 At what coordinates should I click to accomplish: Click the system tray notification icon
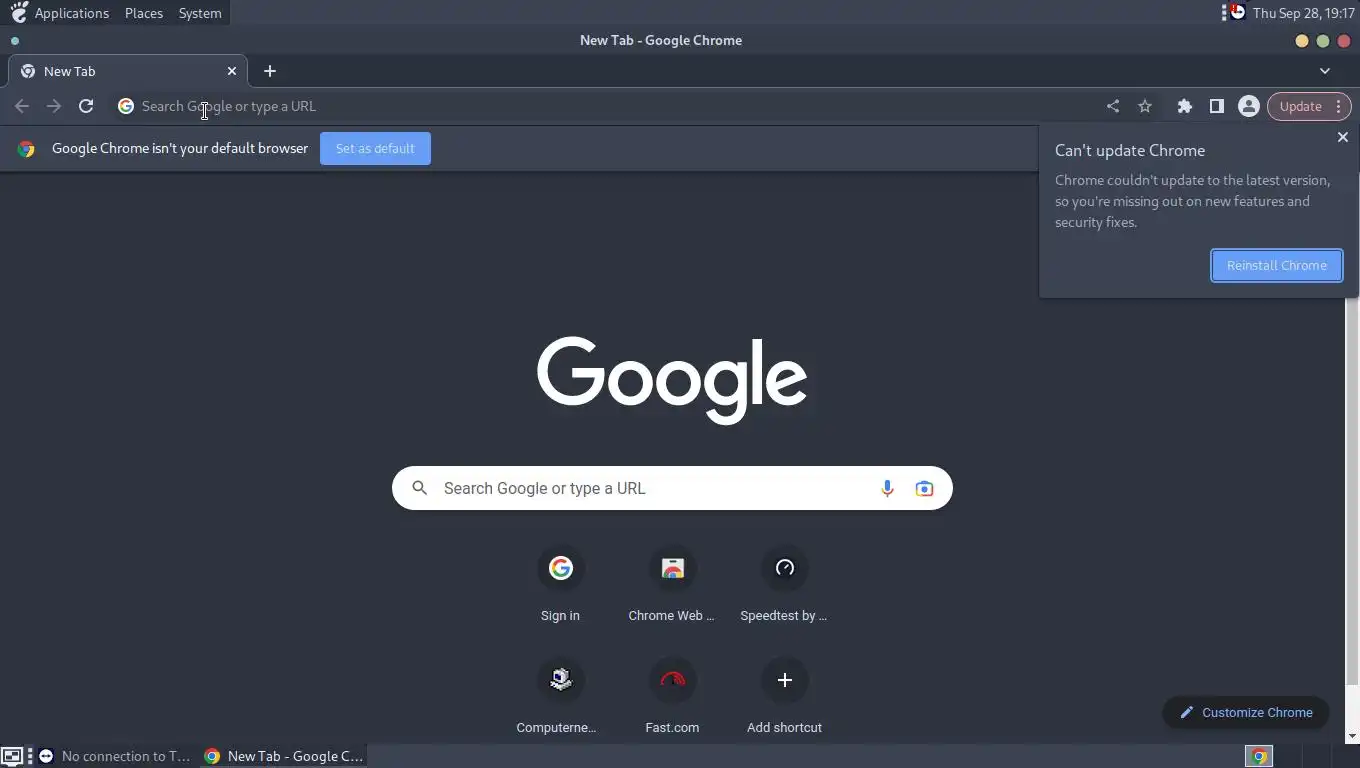click(1237, 12)
